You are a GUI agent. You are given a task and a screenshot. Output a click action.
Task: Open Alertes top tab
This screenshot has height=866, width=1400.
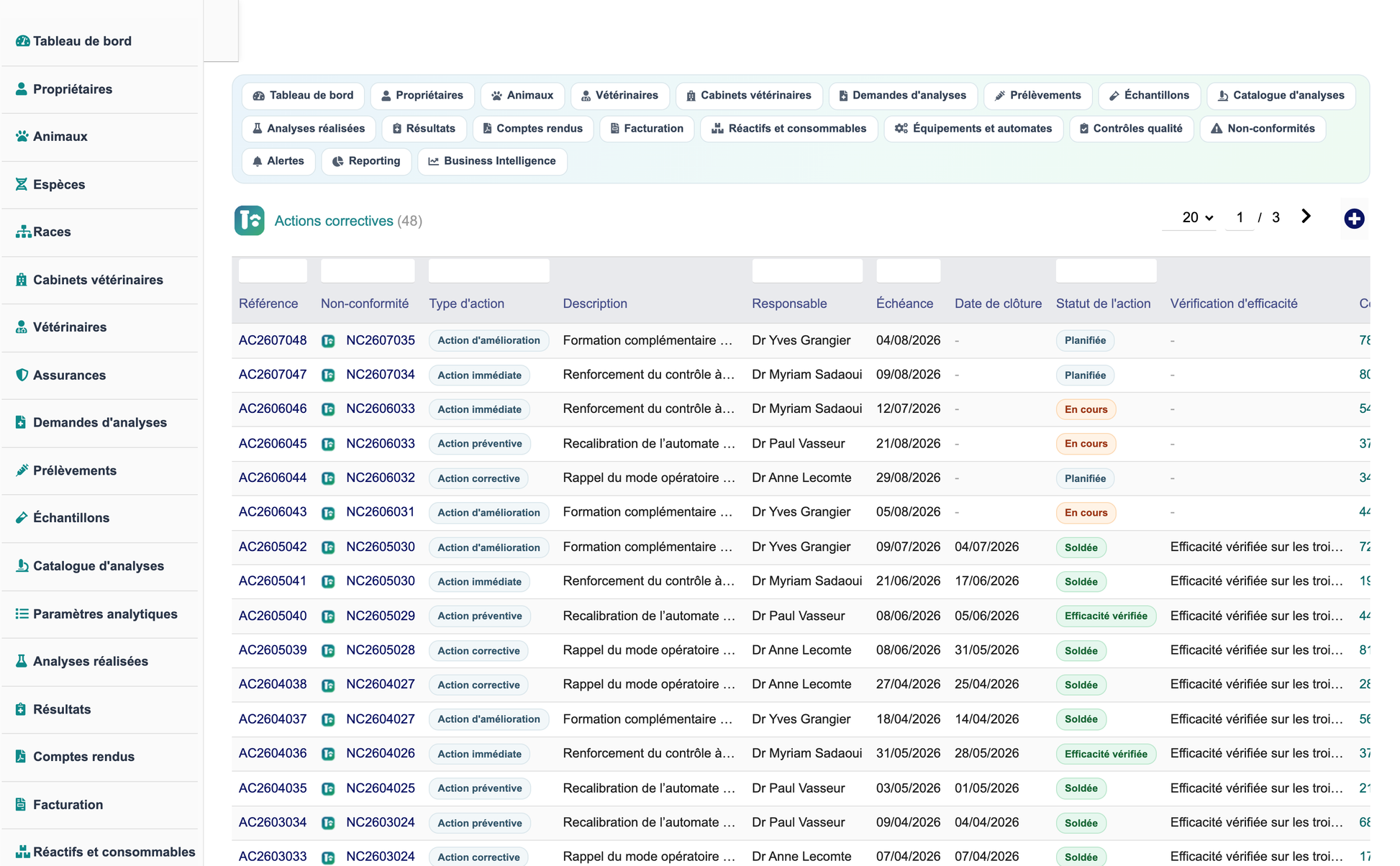point(278,161)
